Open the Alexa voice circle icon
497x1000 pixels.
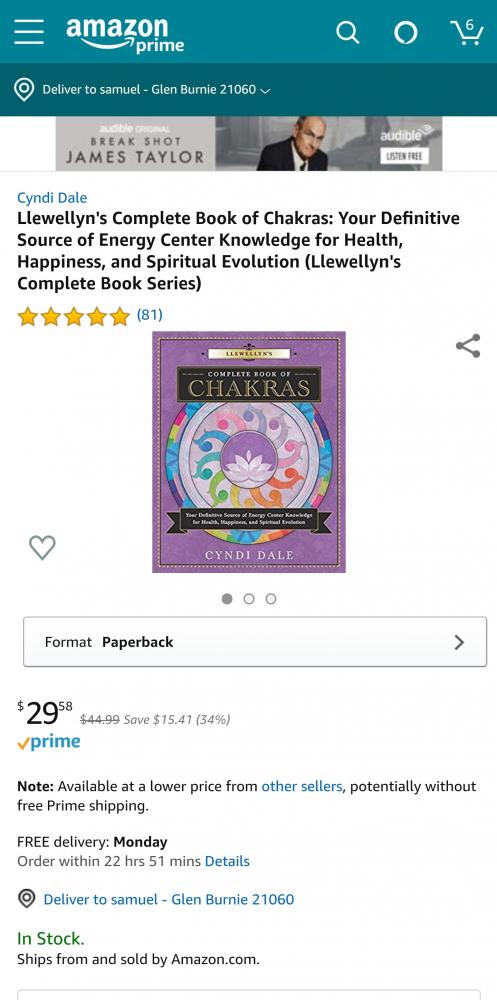(406, 32)
